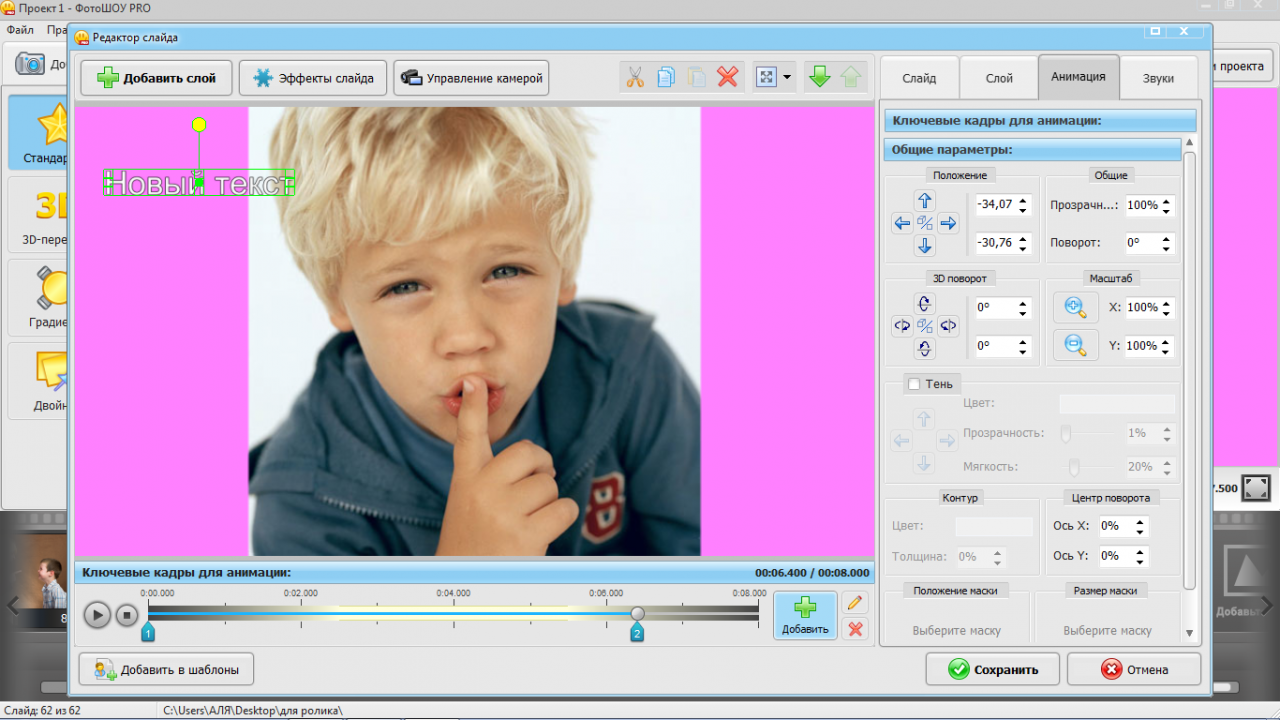Screen dimensions: 1280x720
Task: Click Добавить в шаблоны button
Action: click(x=166, y=670)
